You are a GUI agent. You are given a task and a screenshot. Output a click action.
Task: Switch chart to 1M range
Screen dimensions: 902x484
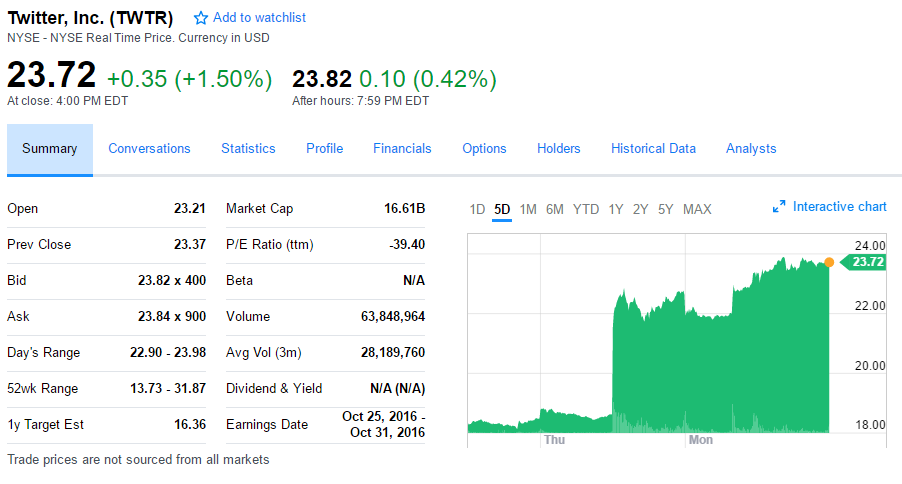point(528,209)
